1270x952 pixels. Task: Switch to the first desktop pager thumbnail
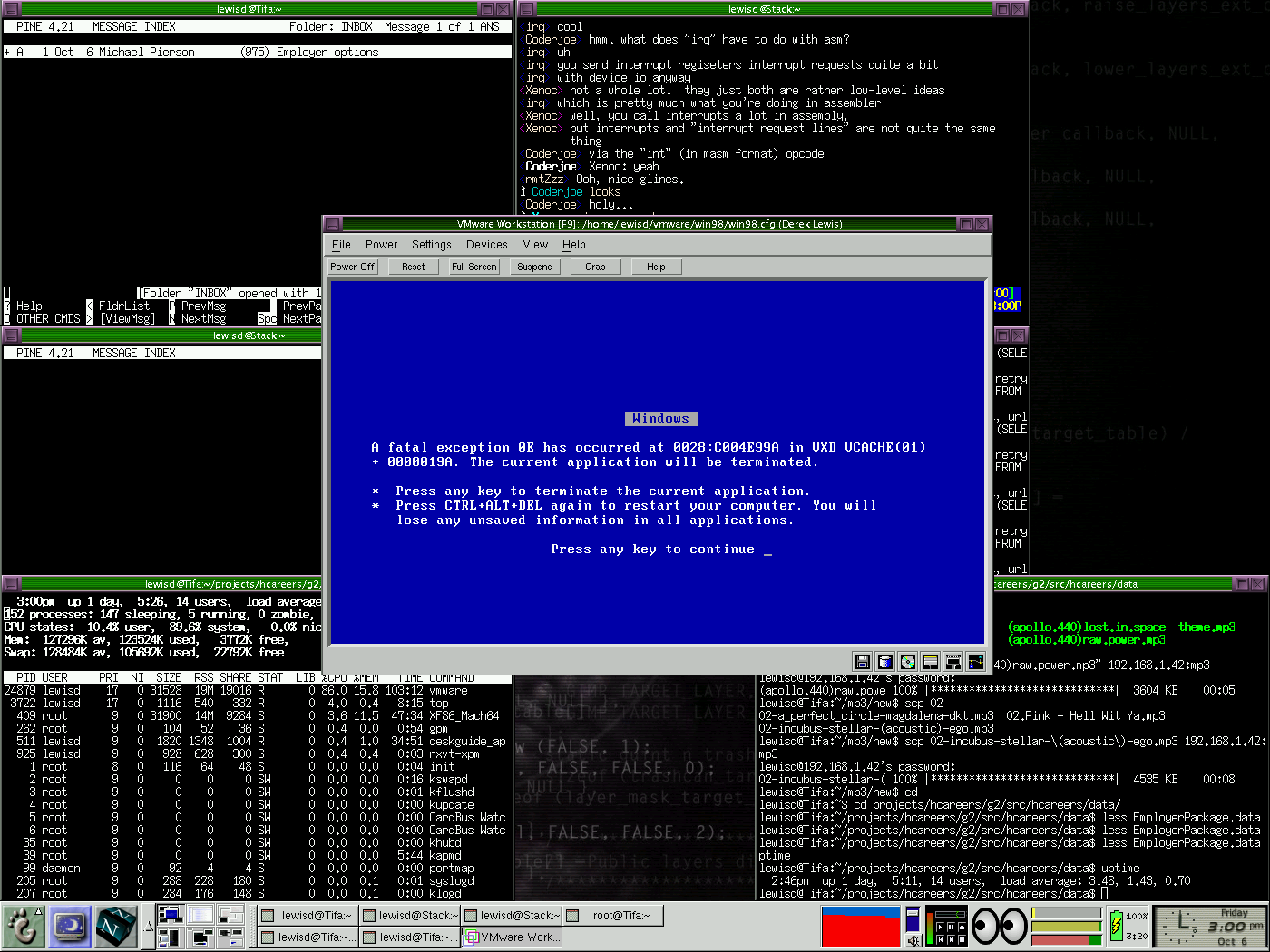pyautogui.click(x=170, y=915)
